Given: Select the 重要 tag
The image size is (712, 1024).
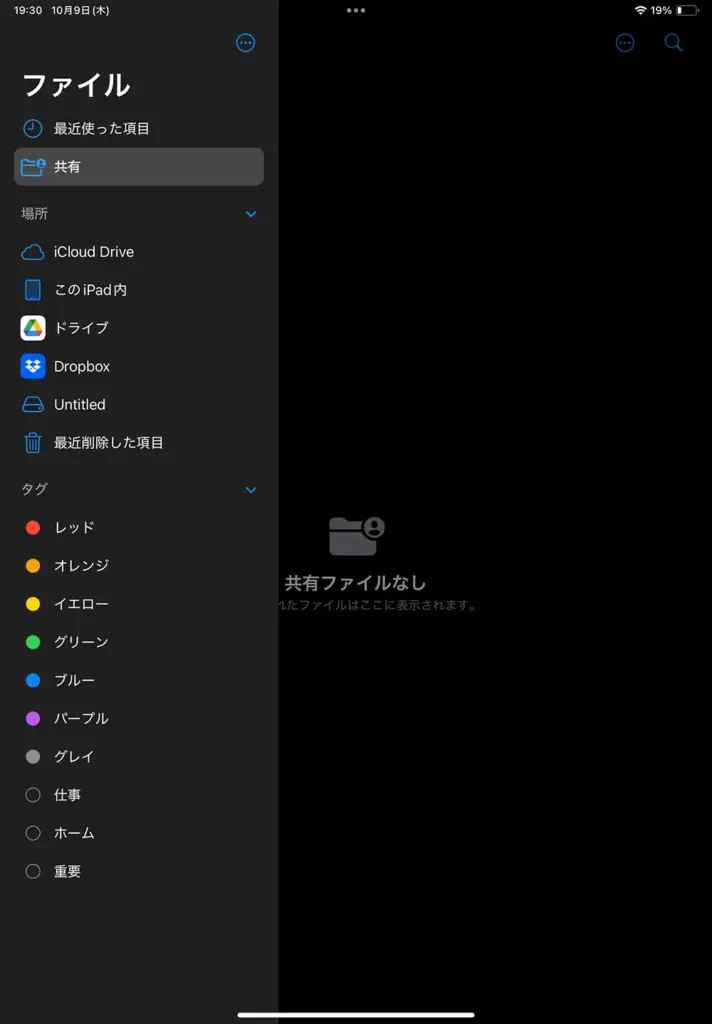Looking at the screenshot, I should tap(67, 871).
